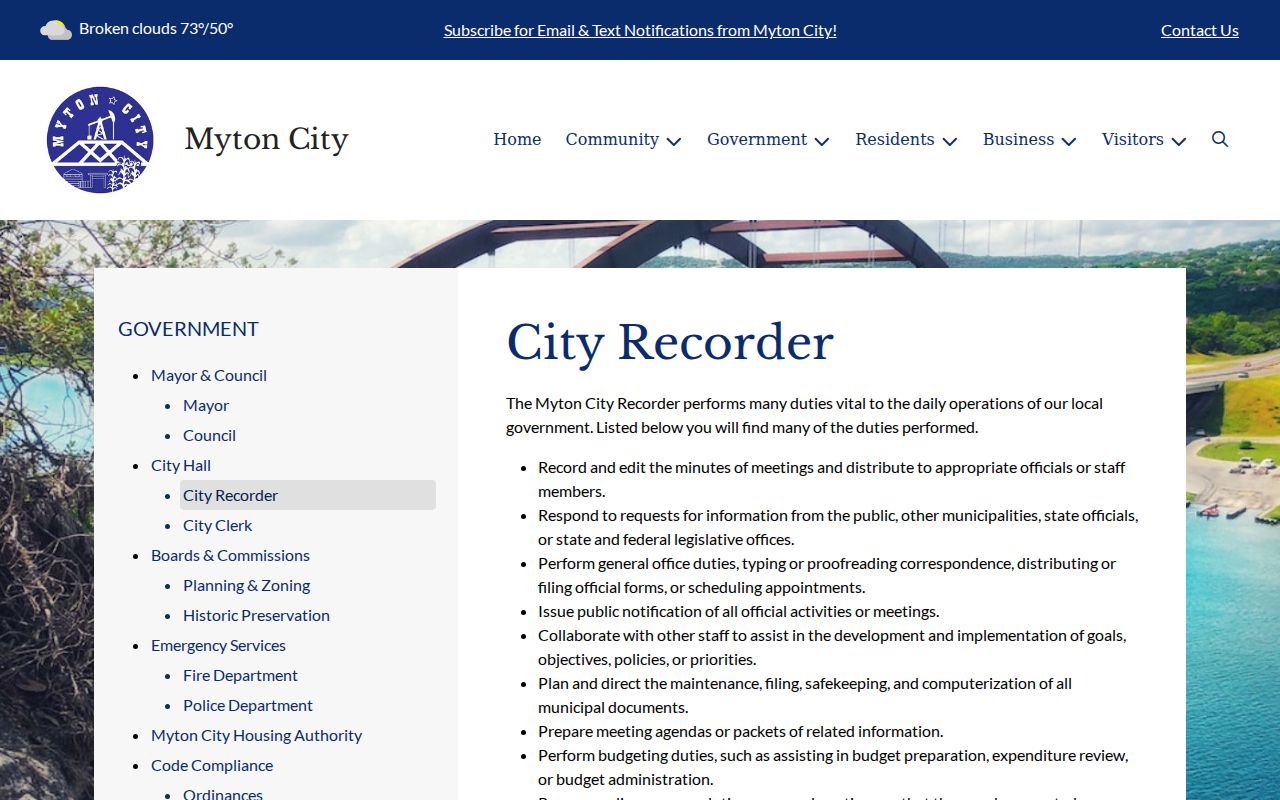Image resolution: width=1280 pixels, height=800 pixels.
Task: Expand the Visitors menu chevron
Action: click(1179, 141)
